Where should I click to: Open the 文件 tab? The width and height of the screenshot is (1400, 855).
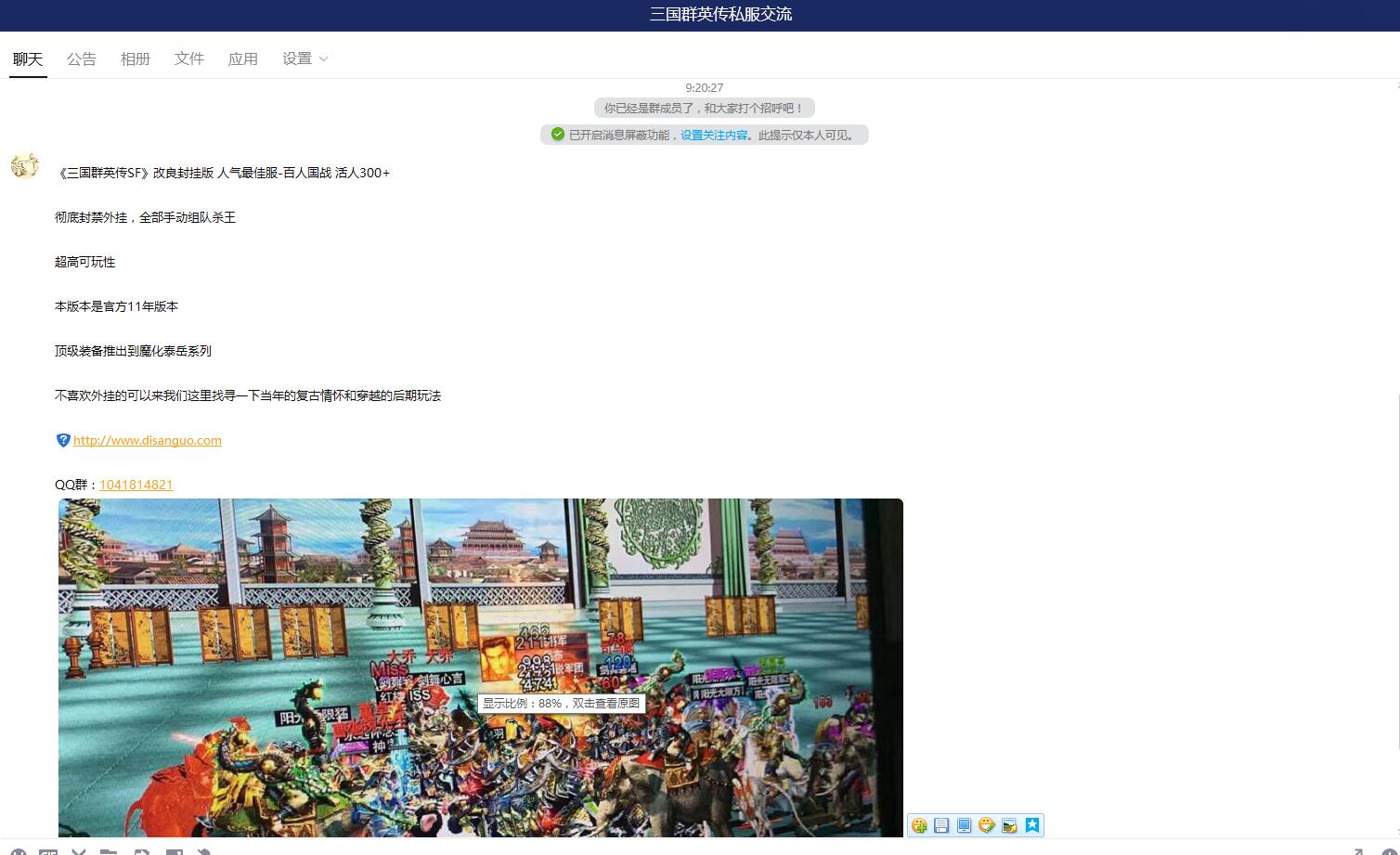click(x=189, y=58)
